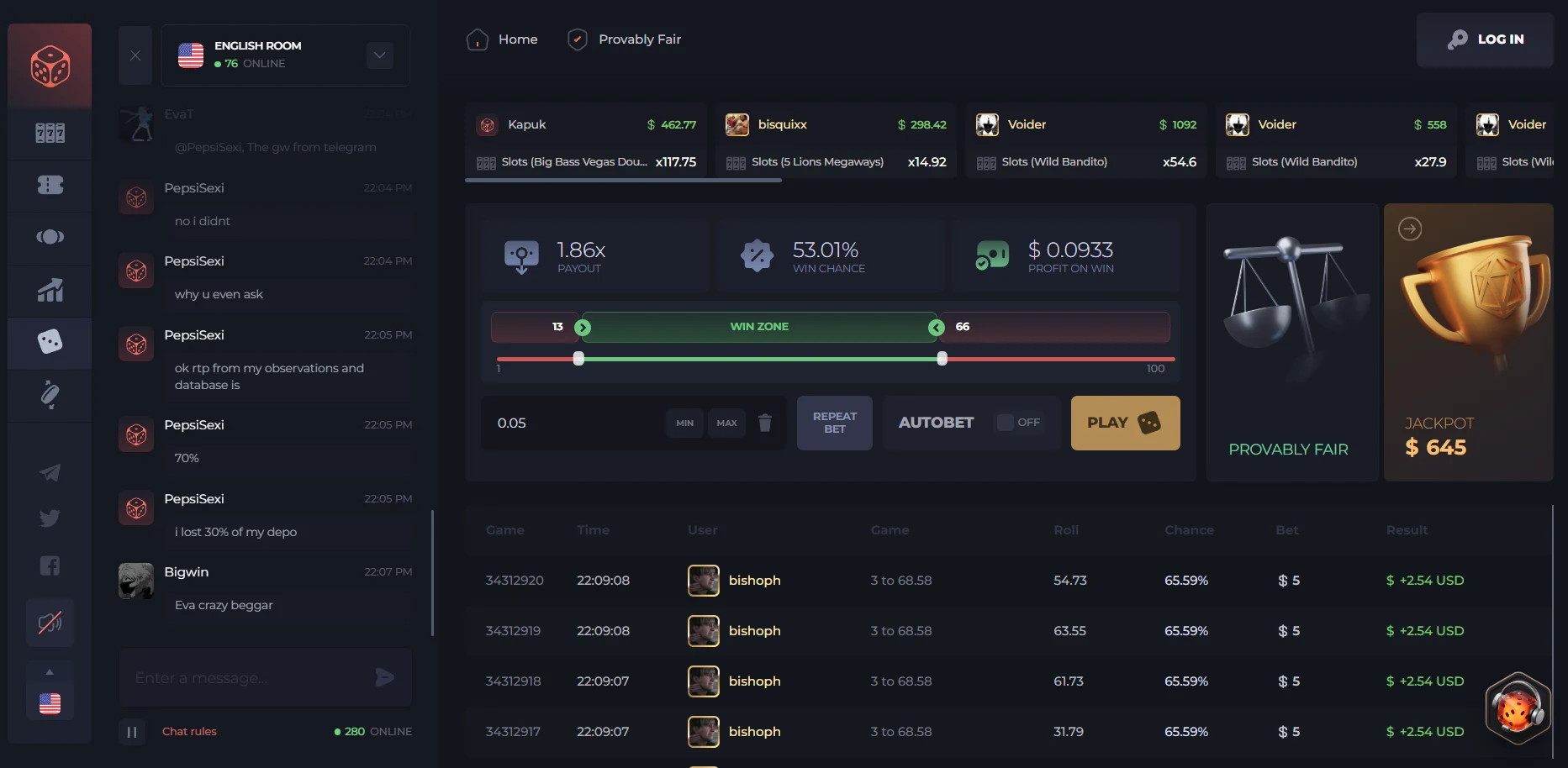
Task: Open the coin flip sidebar icon
Action: click(50, 237)
